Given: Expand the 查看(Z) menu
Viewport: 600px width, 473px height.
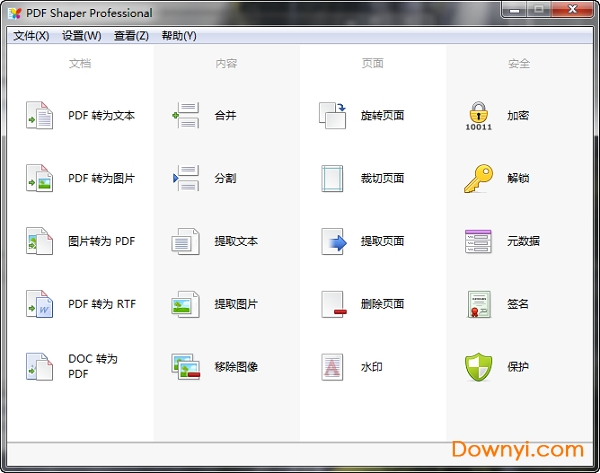Looking at the screenshot, I should 131,36.
